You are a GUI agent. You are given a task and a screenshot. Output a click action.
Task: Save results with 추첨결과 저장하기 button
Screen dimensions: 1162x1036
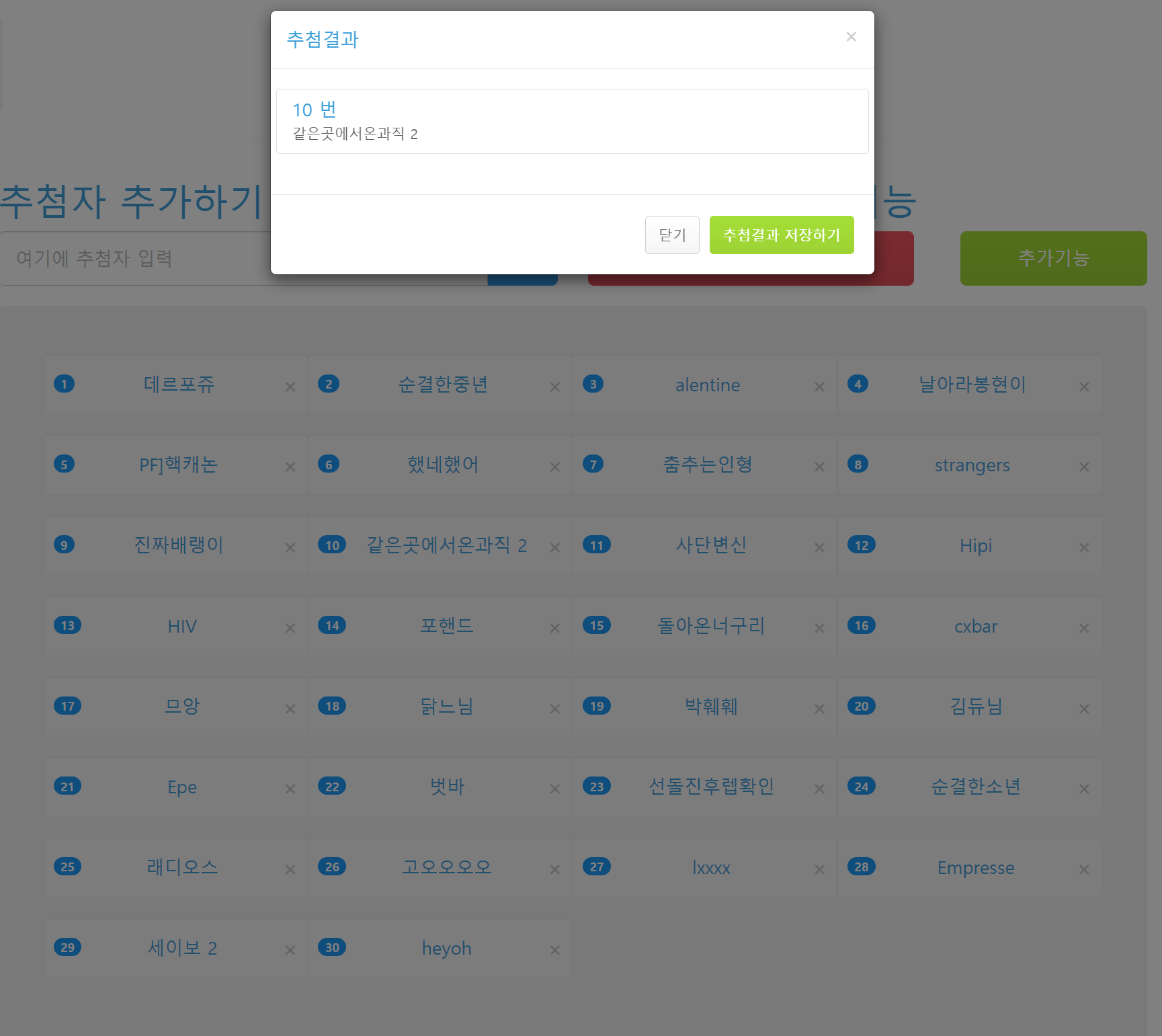[x=781, y=235]
